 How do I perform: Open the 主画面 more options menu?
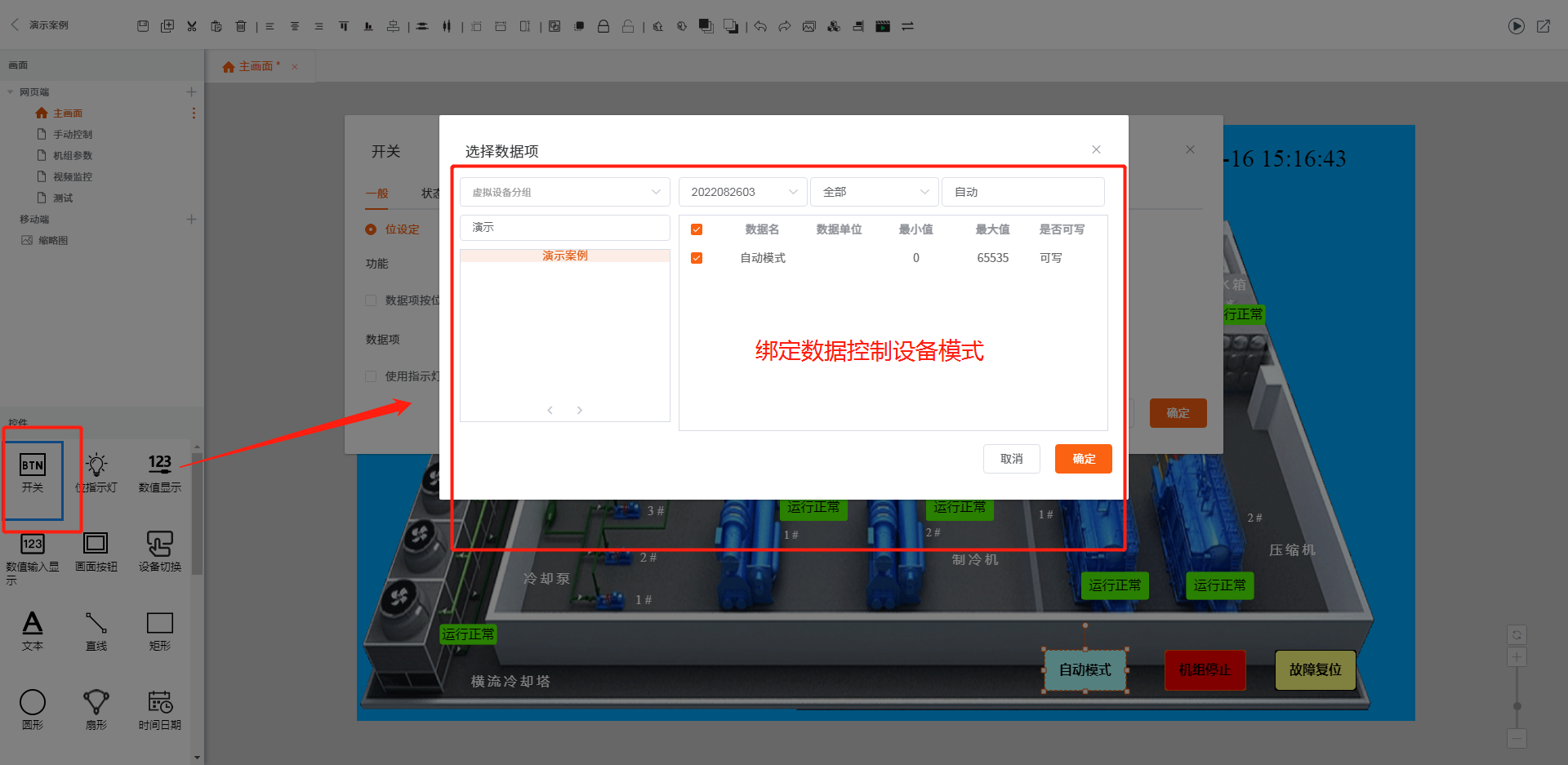tap(194, 113)
